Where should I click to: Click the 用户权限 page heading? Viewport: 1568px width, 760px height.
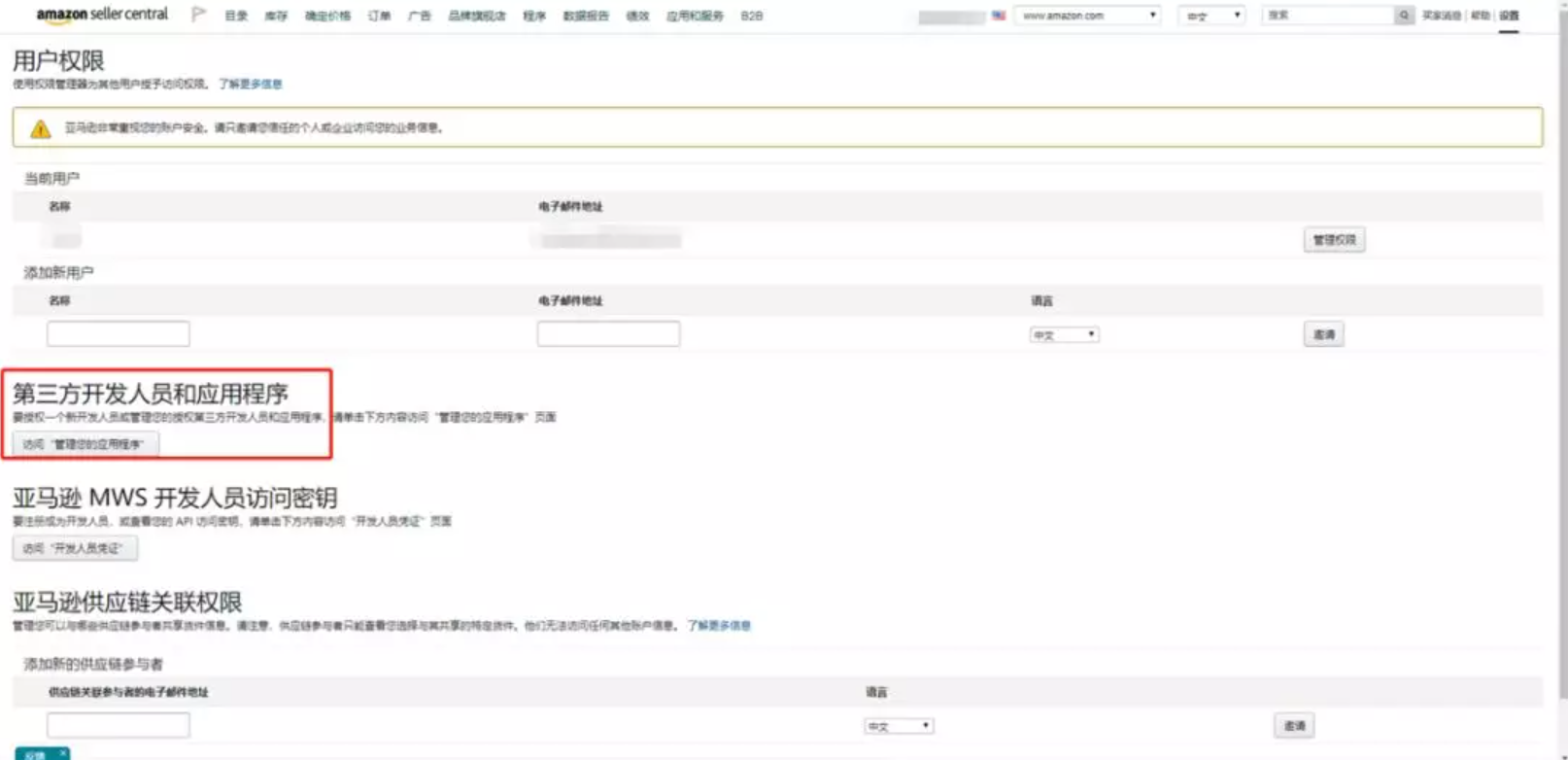click(58, 60)
